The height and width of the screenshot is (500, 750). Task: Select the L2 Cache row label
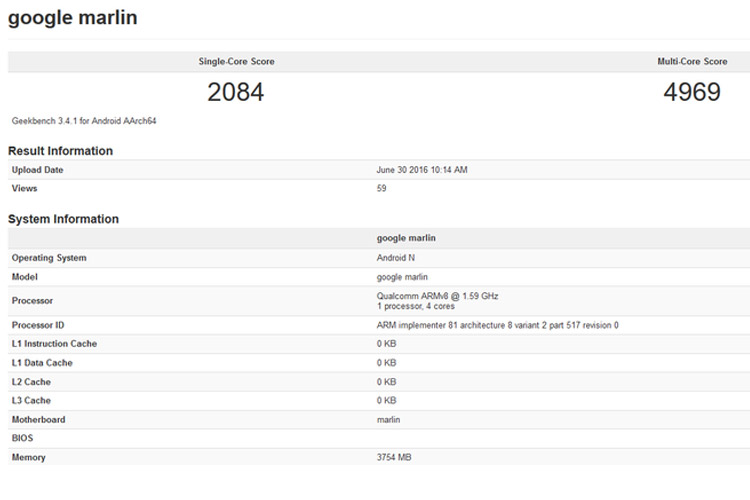pyautogui.click(x=31, y=382)
